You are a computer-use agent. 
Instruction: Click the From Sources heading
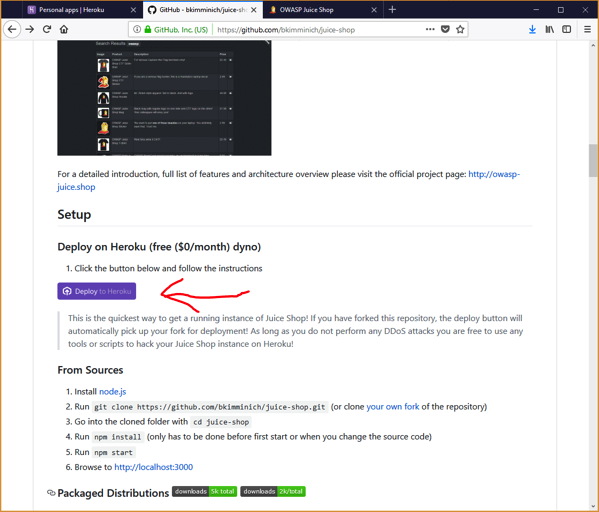90,370
